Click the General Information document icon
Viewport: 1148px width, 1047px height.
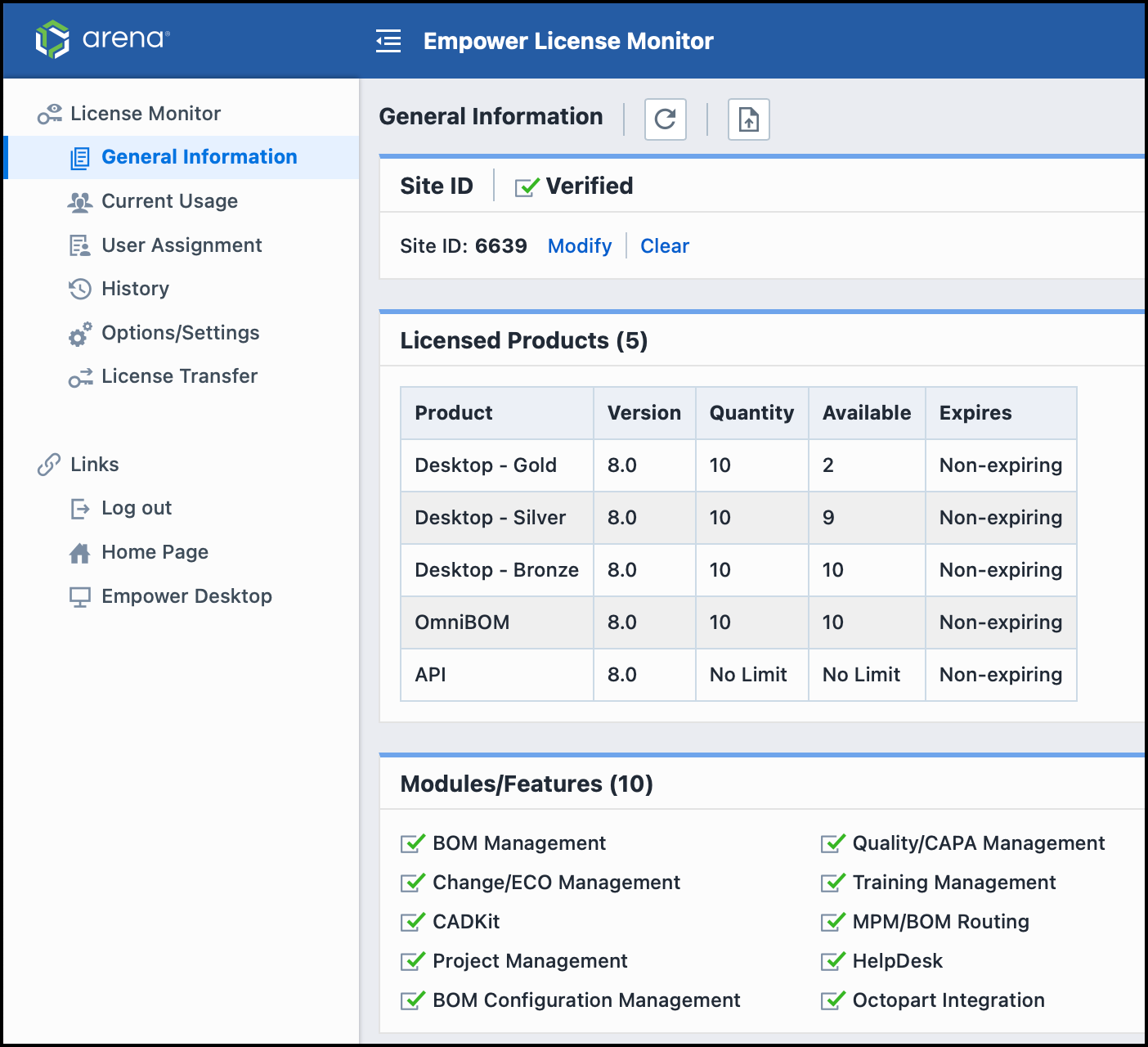coord(80,158)
